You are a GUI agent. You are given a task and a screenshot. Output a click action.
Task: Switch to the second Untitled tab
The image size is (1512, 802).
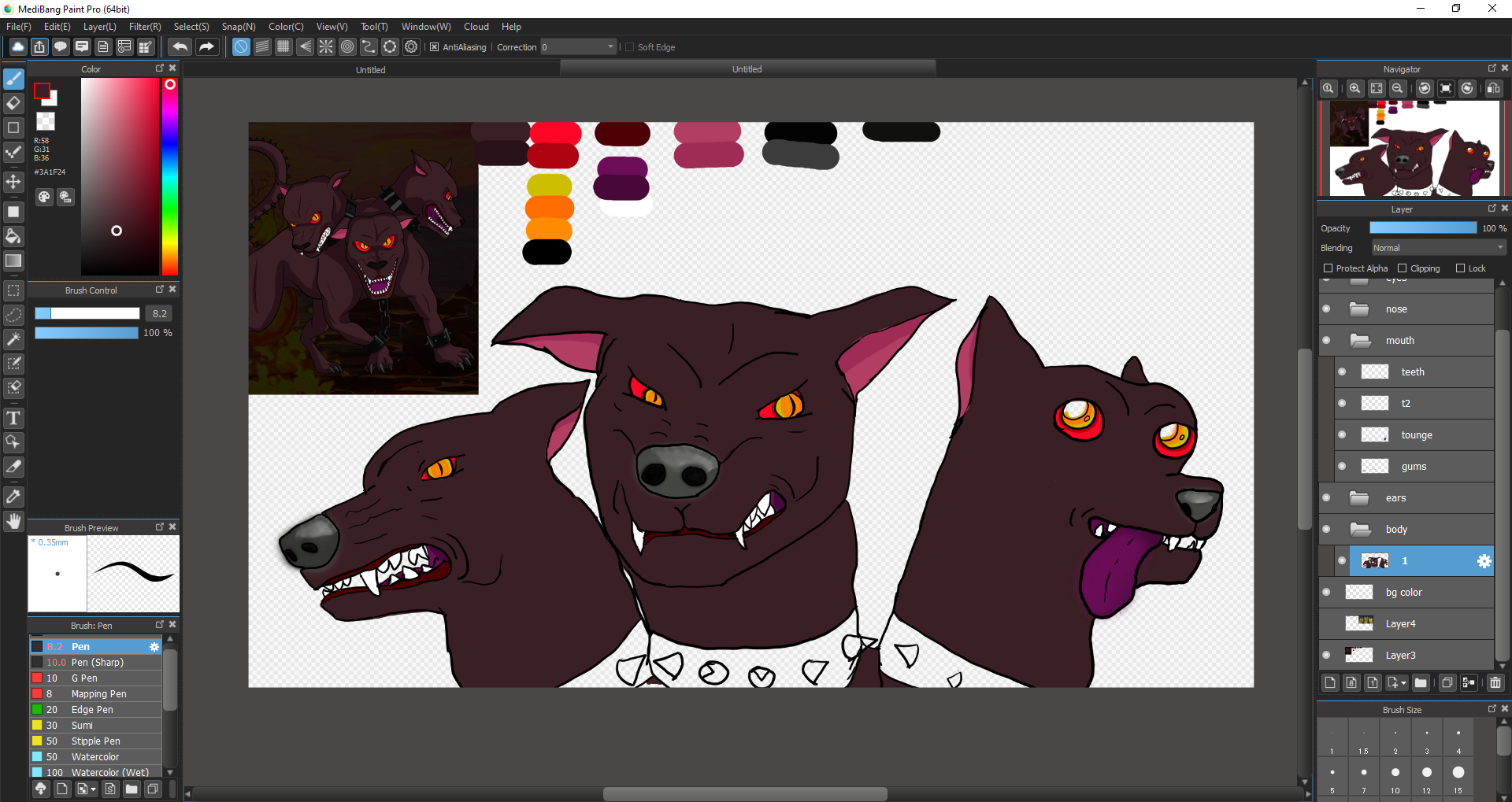747,69
